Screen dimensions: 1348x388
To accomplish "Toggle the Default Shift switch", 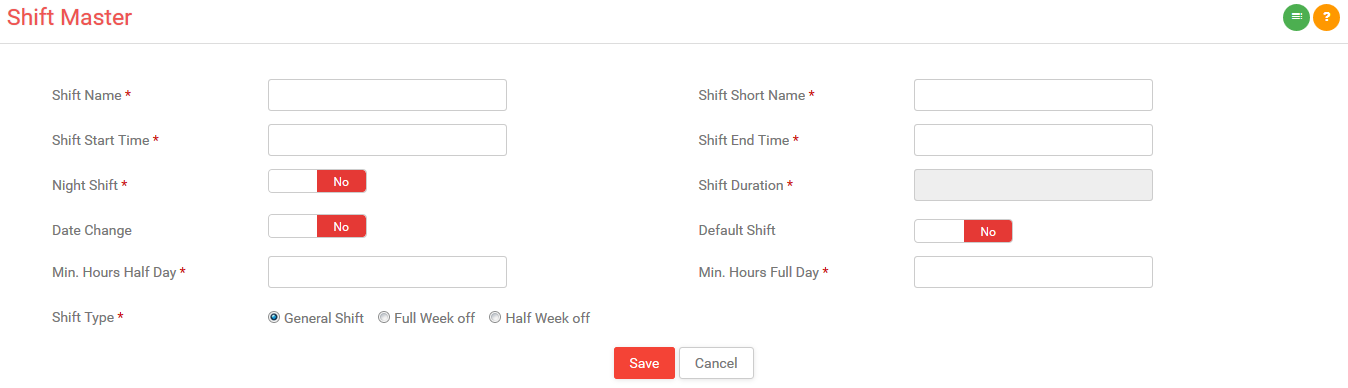I will click(x=963, y=231).
